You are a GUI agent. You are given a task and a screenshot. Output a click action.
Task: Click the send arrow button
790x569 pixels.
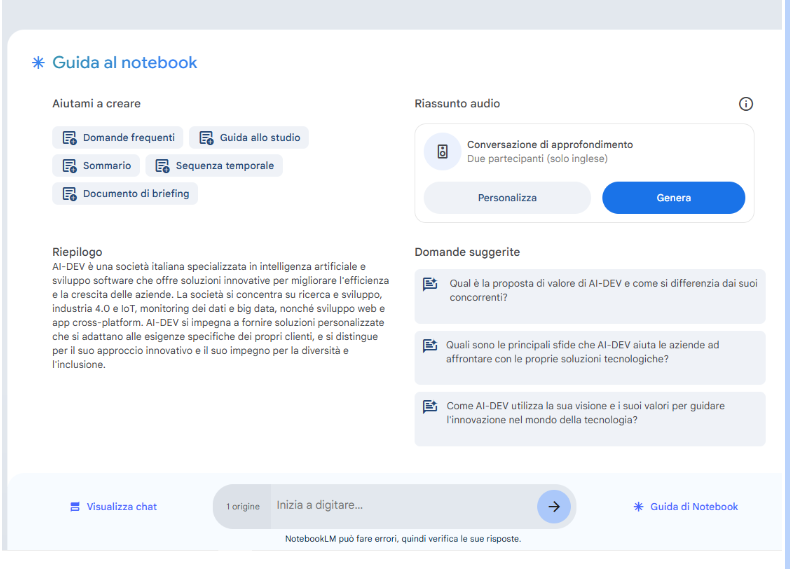pyautogui.click(x=554, y=507)
